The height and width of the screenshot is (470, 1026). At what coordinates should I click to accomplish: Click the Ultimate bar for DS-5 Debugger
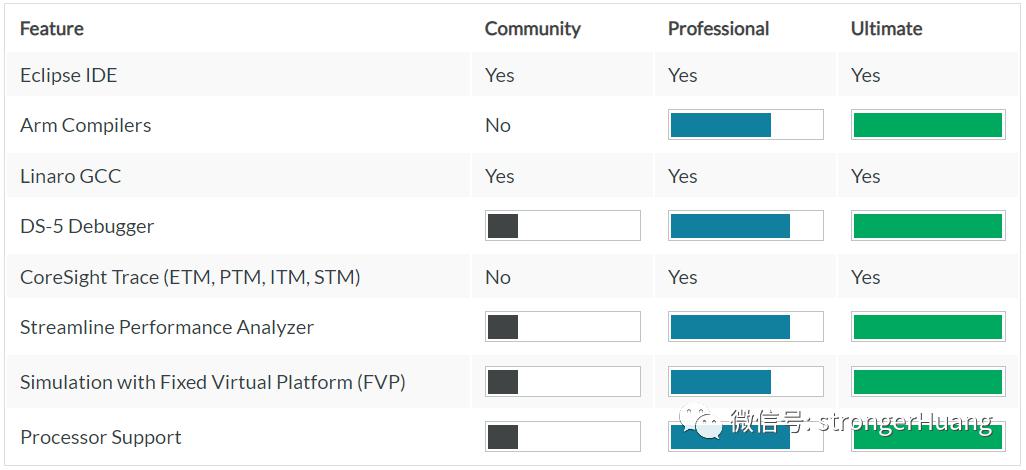928,226
